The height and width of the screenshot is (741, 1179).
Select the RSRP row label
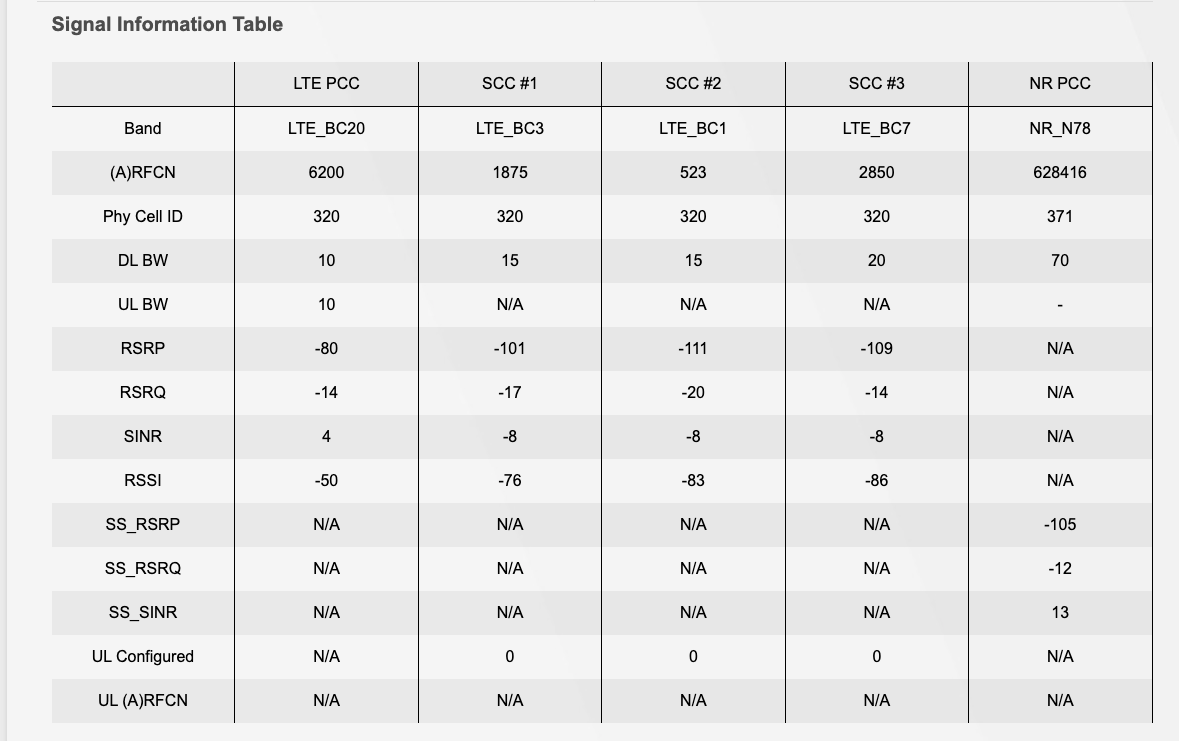[143, 348]
